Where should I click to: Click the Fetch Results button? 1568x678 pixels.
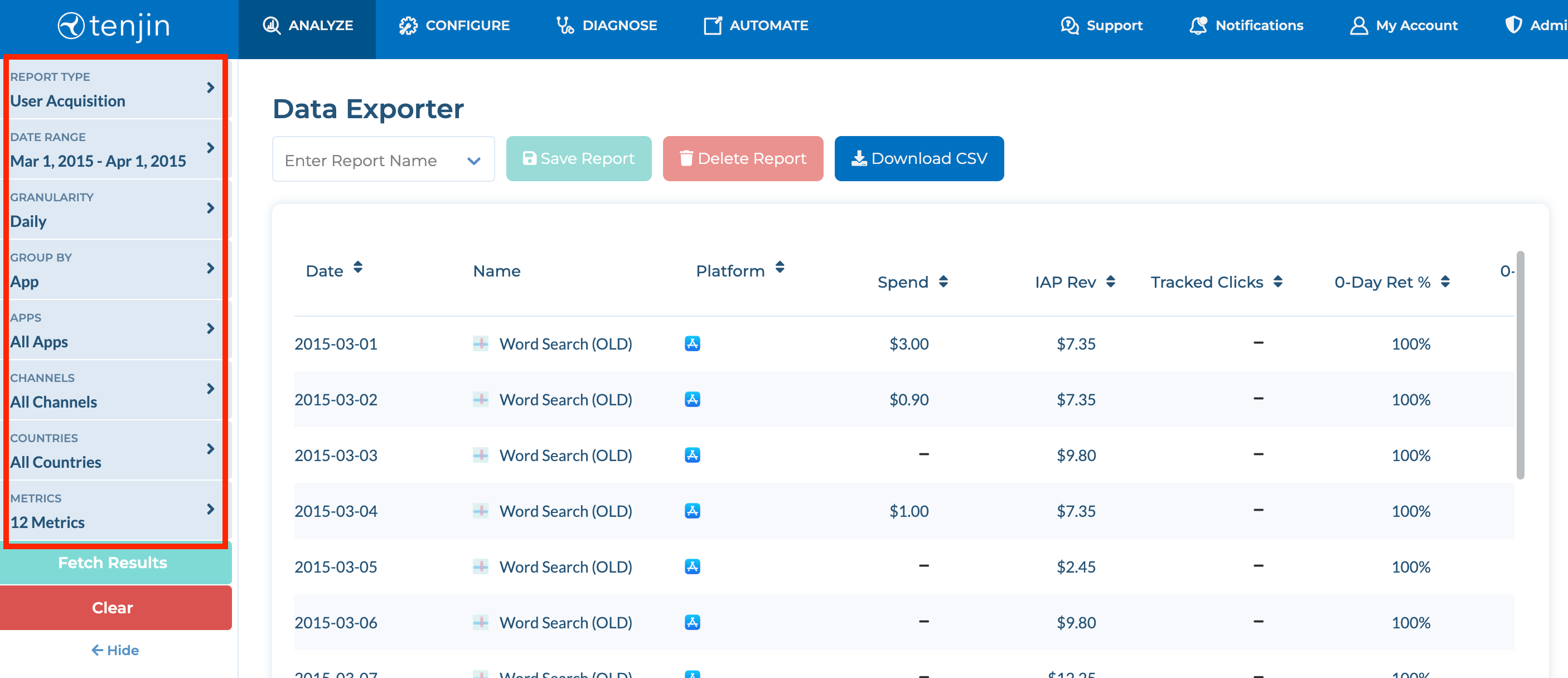click(114, 563)
